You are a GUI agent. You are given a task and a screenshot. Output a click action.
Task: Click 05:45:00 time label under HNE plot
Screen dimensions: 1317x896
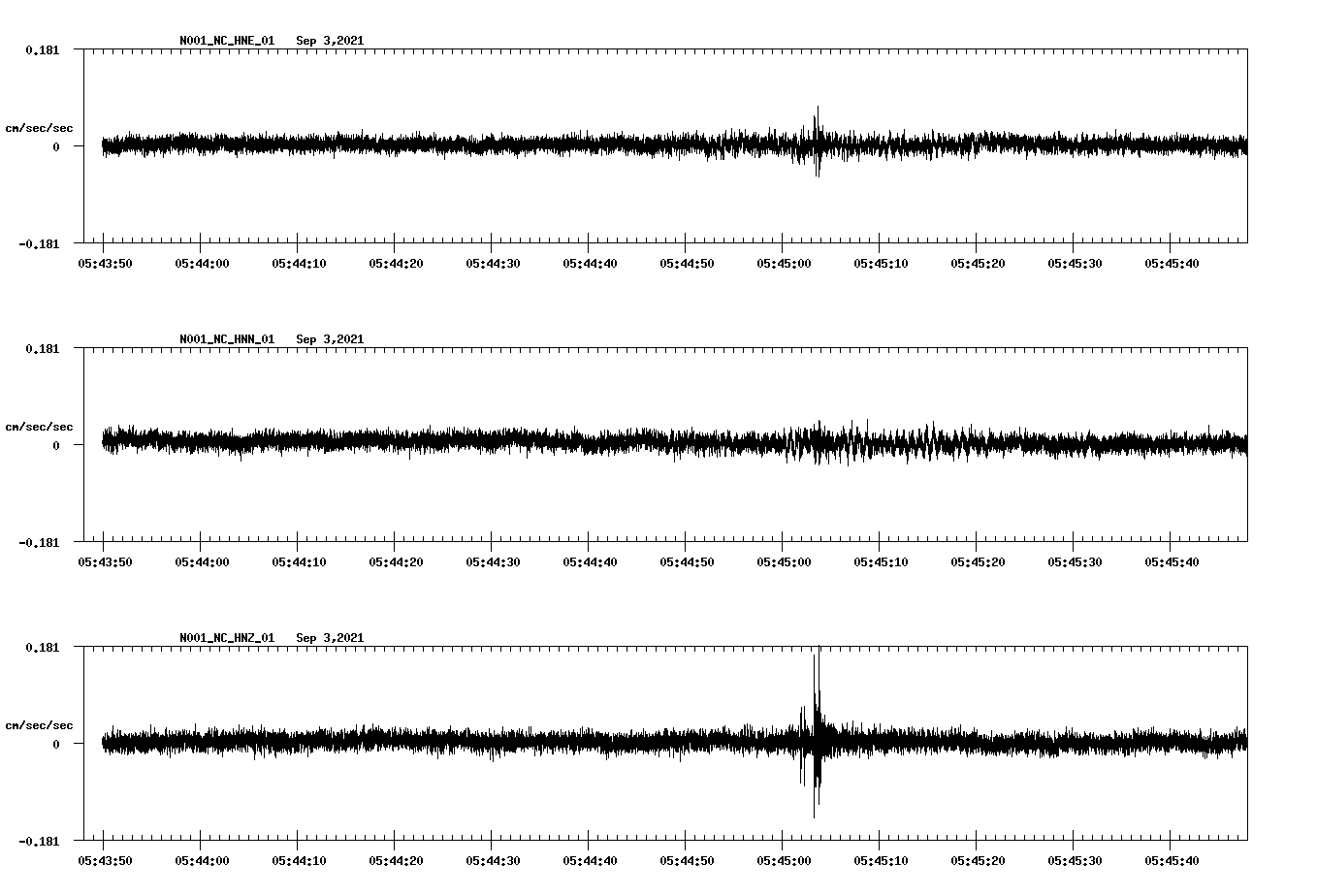point(784,264)
